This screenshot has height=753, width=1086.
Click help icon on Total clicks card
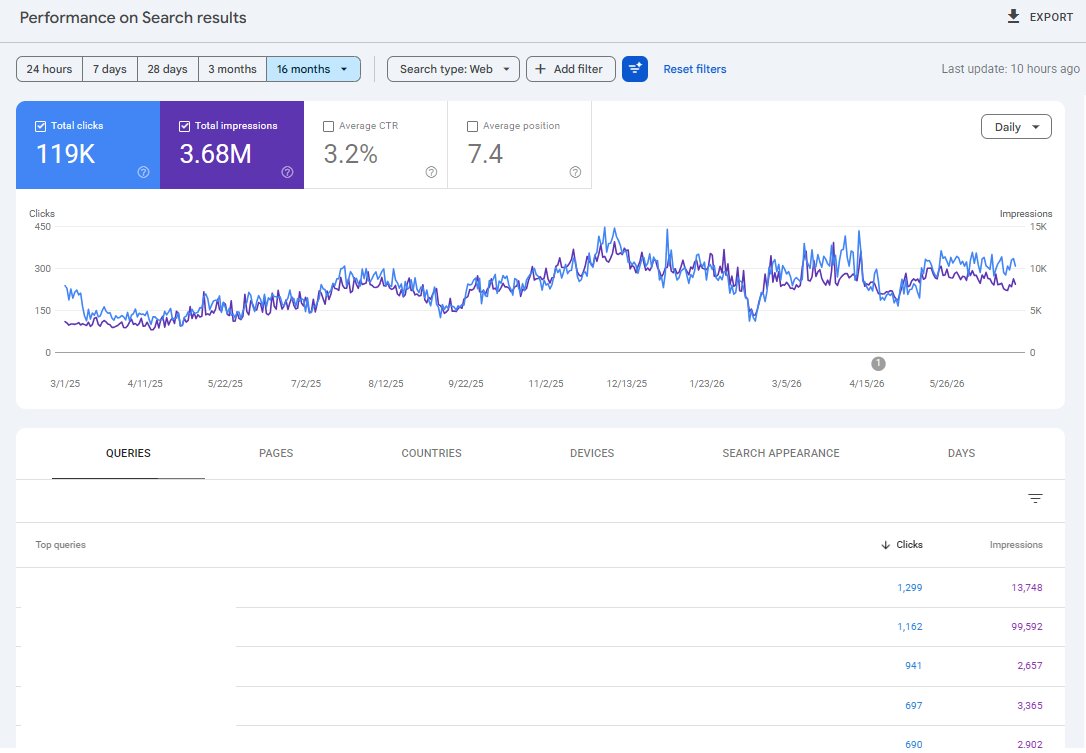click(143, 172)
